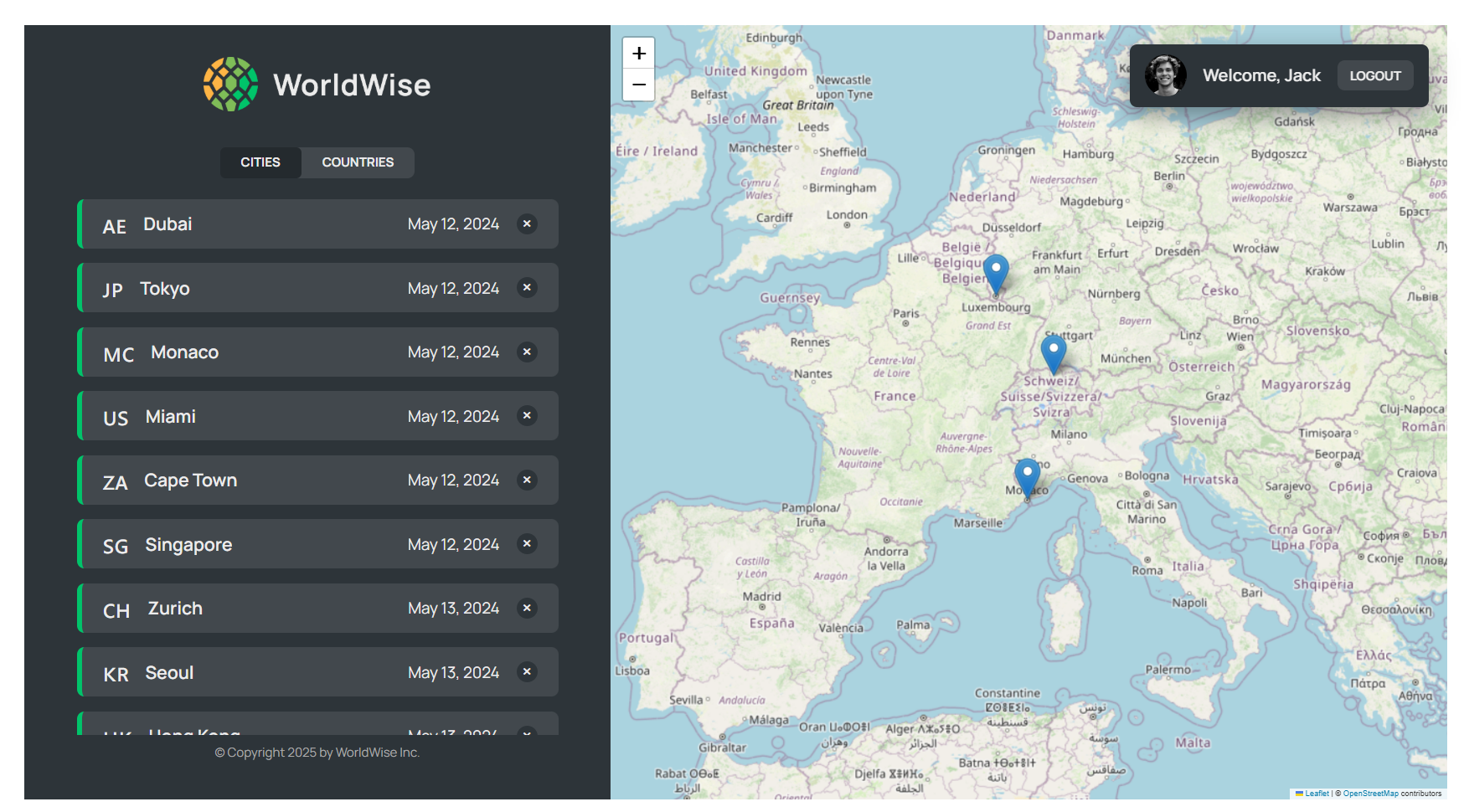
Task: Open the OpenStreetMap contributors link
Action: (x=1370, y=794)
